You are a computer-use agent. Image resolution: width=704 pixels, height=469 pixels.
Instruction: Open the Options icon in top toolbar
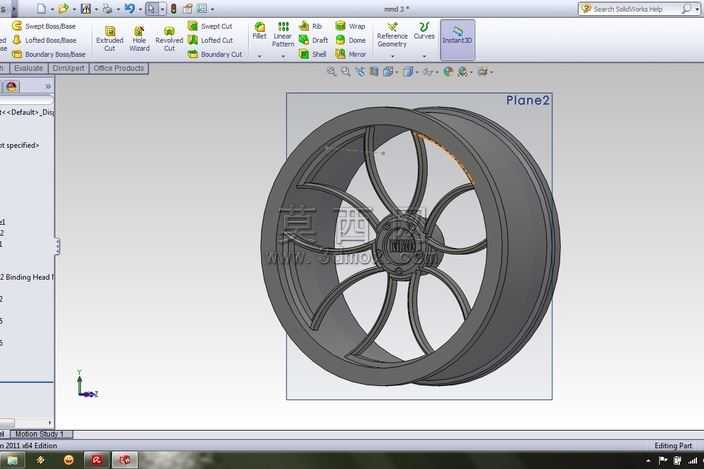coord(202,8)
